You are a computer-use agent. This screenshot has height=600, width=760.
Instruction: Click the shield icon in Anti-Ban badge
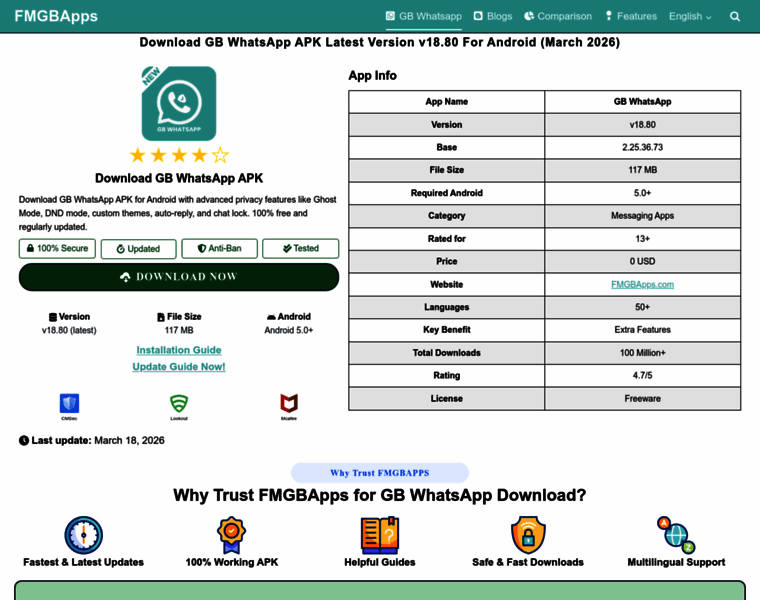202,248
